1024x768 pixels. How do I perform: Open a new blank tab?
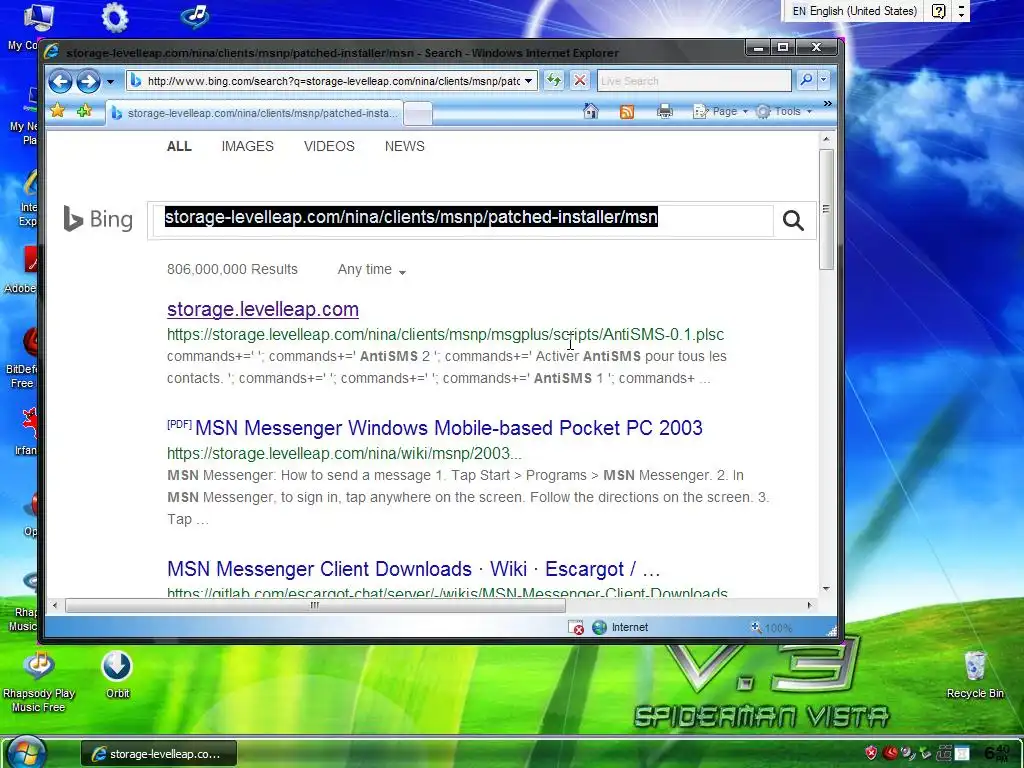[x=418, y=113]
